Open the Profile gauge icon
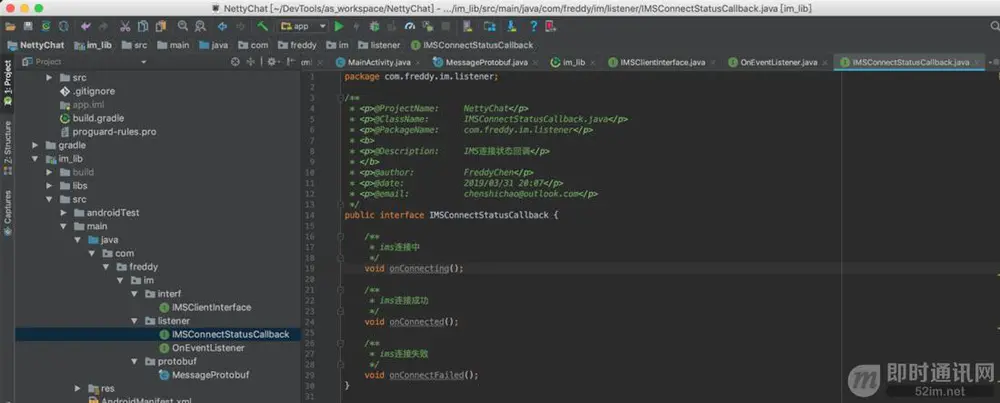The image size is (1000, 403). [410, 26]
